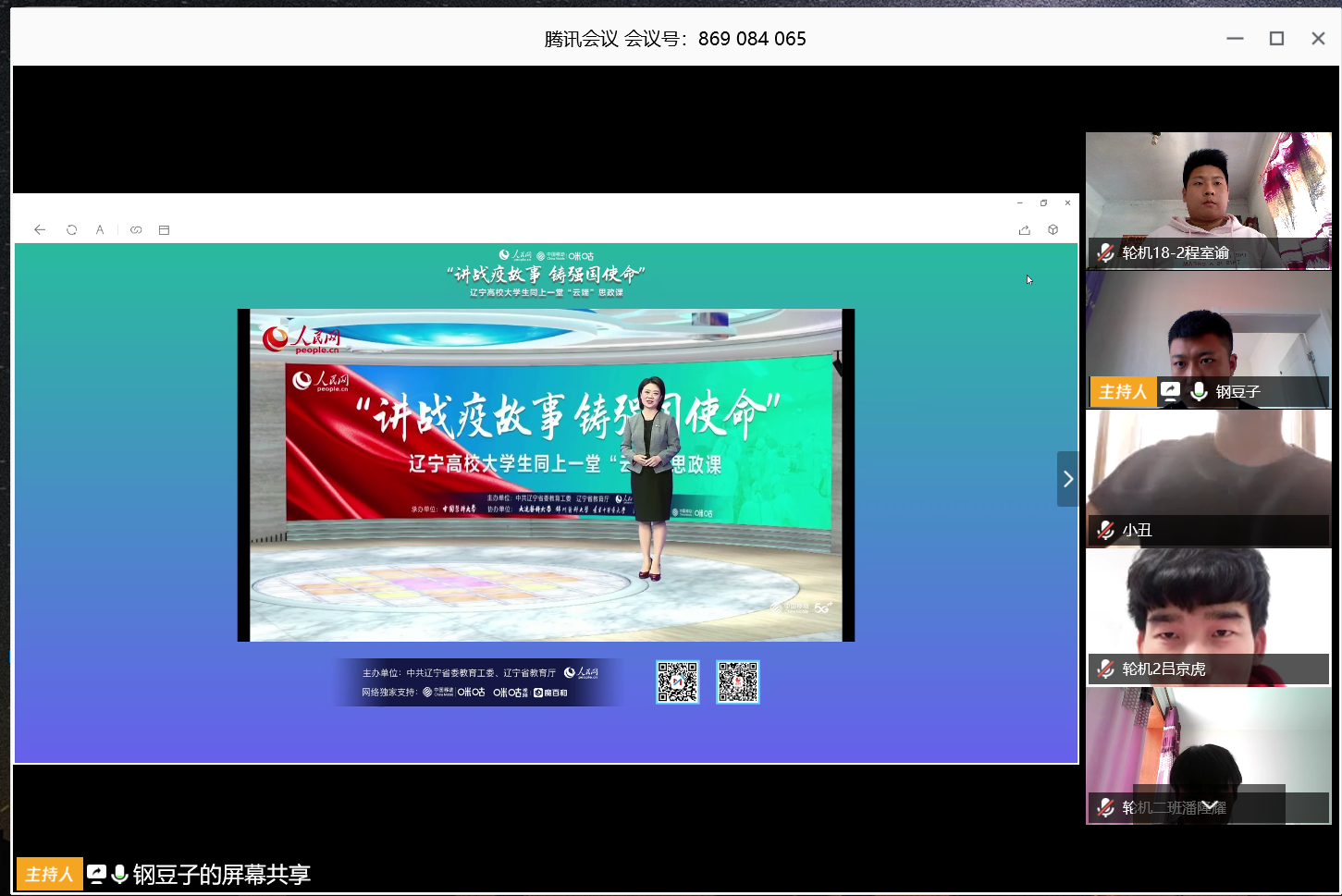Click the share icon in browser toolbar

(x=1024, y=230)
